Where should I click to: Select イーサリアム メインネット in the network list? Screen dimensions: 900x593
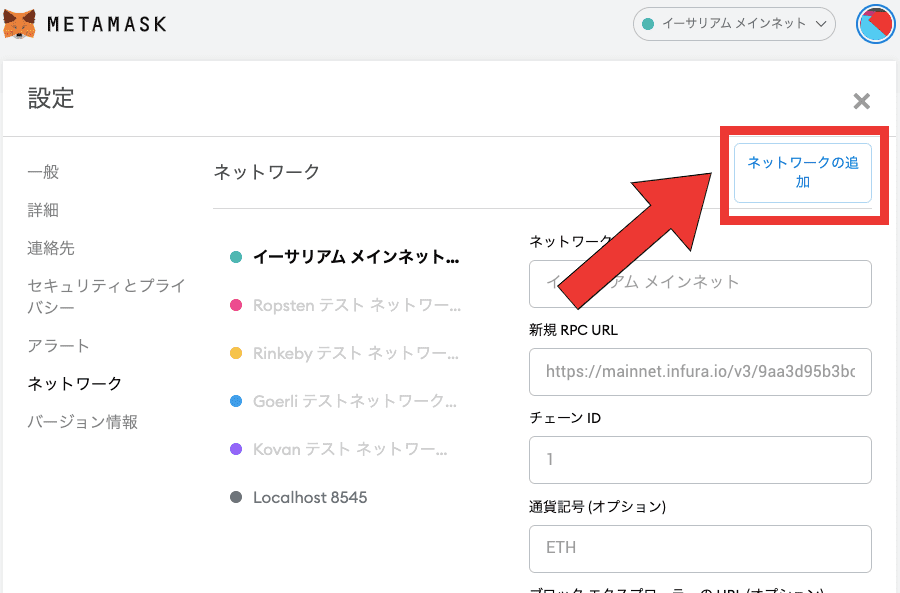[345, 257]
